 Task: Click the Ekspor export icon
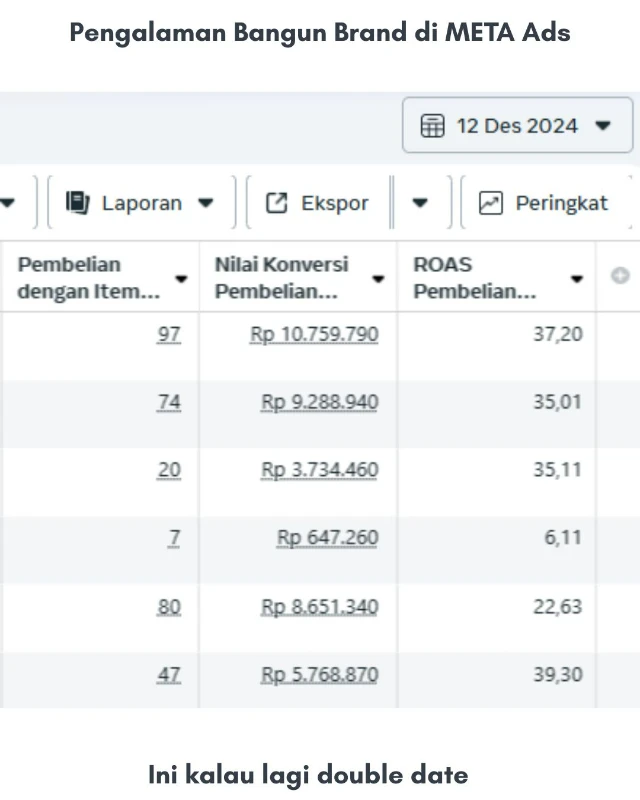(276, 203)
